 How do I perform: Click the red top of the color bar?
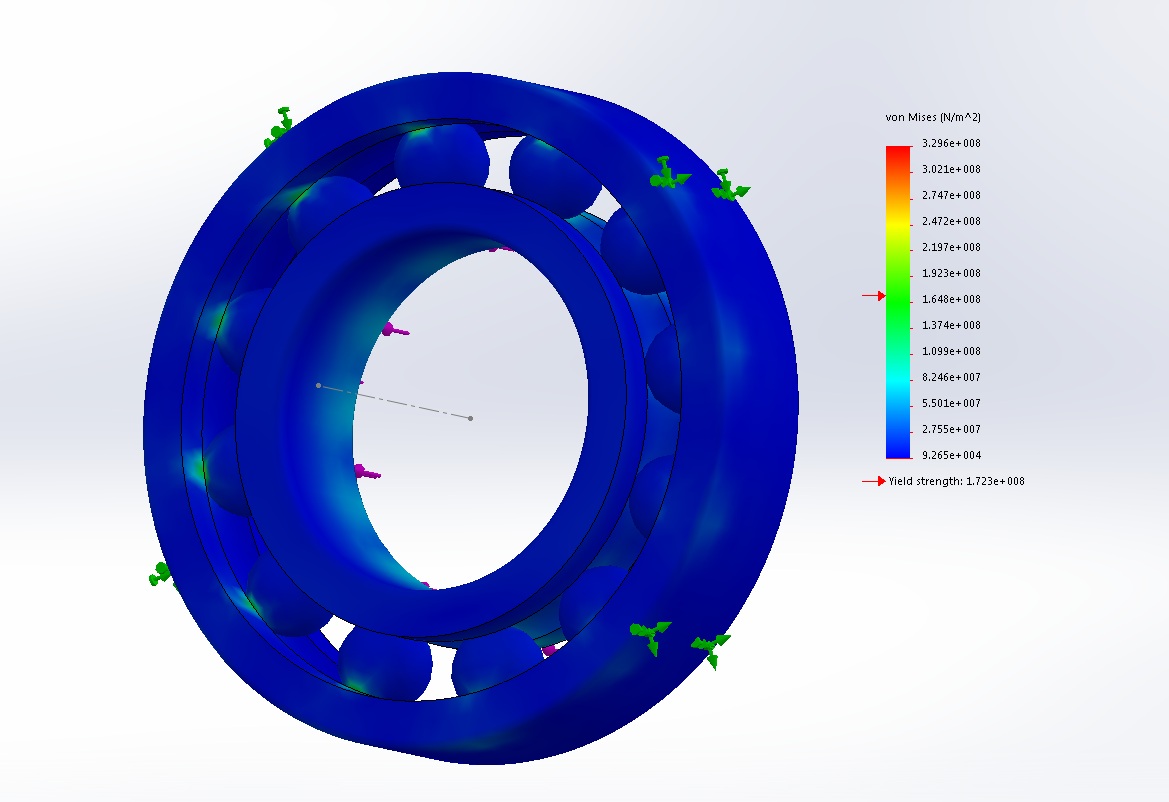(x=897, y=152)
